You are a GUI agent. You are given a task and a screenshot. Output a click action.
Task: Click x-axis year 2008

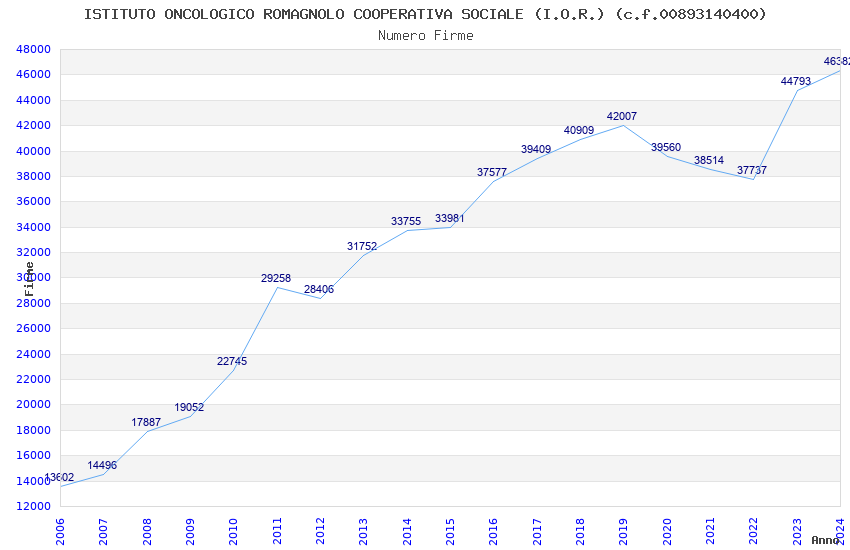tap(147, 532)
